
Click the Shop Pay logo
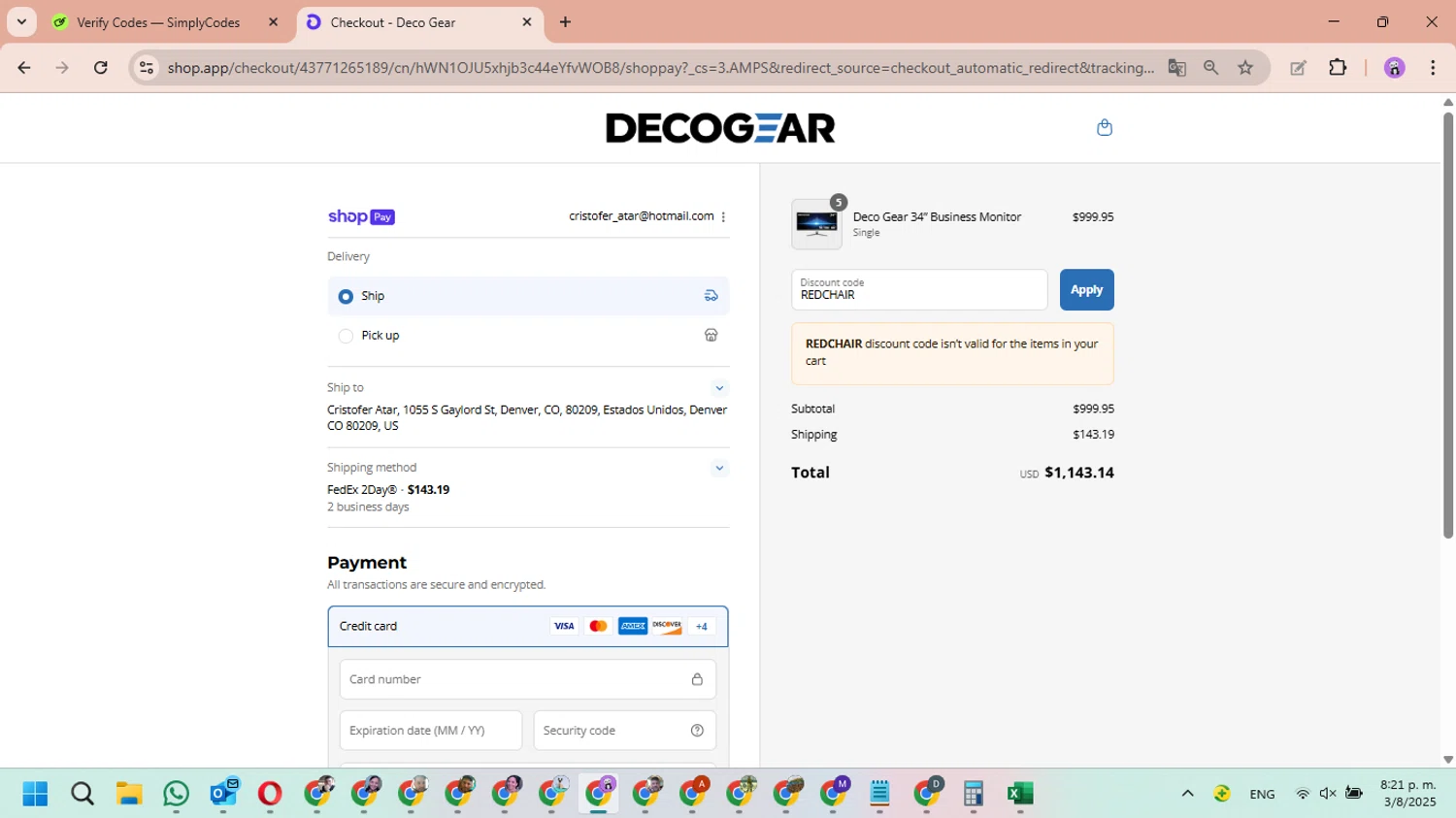pyautogui.click(x=361, y=216)
